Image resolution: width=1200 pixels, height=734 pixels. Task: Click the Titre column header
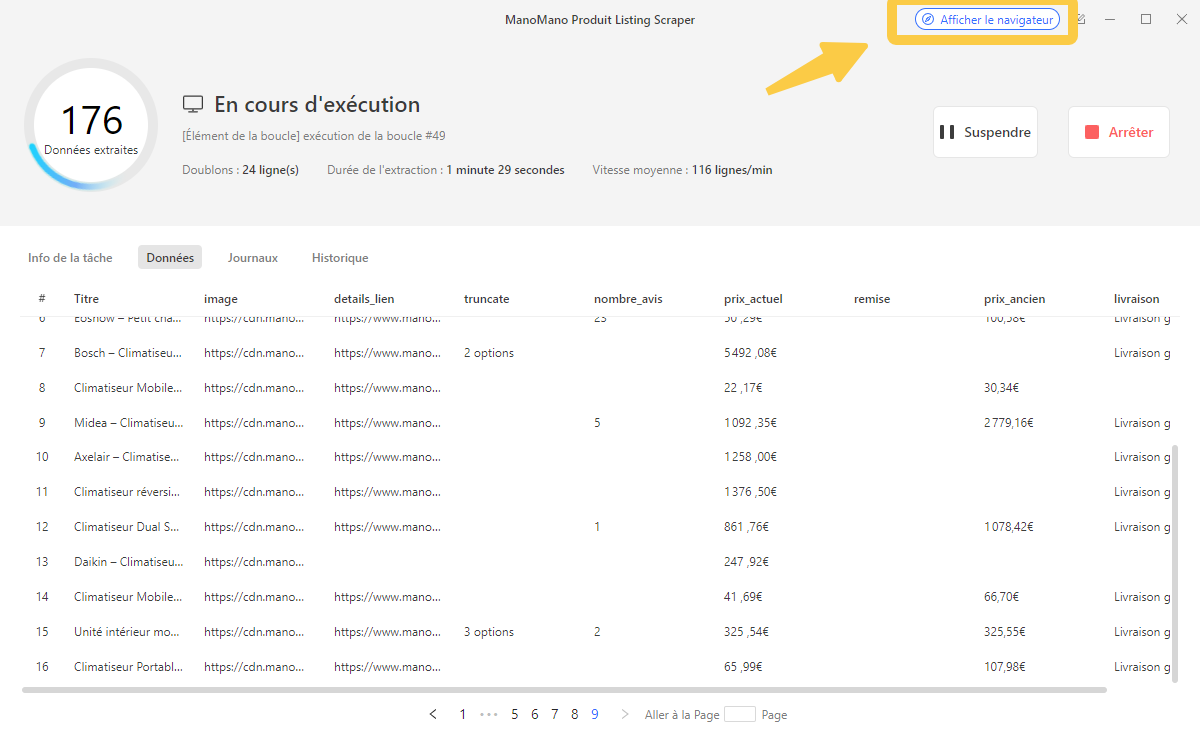point(86,299)
